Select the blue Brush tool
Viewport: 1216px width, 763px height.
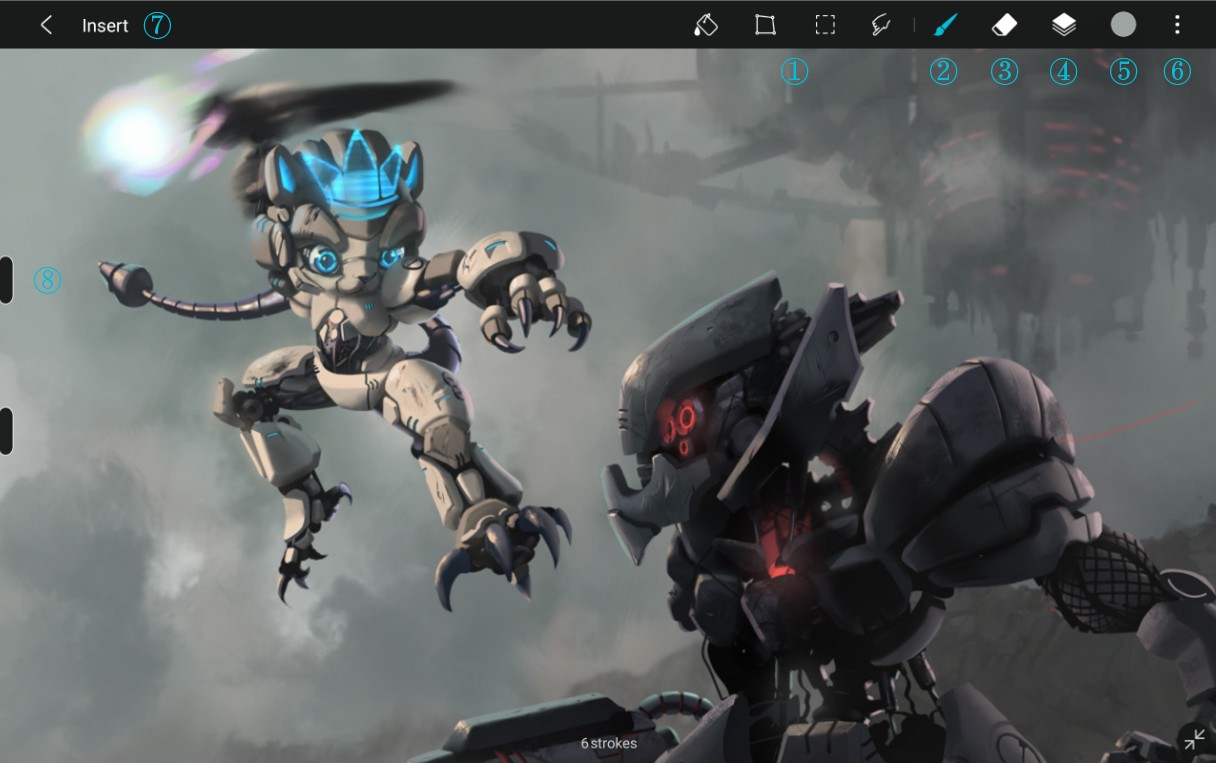[943, 25]
